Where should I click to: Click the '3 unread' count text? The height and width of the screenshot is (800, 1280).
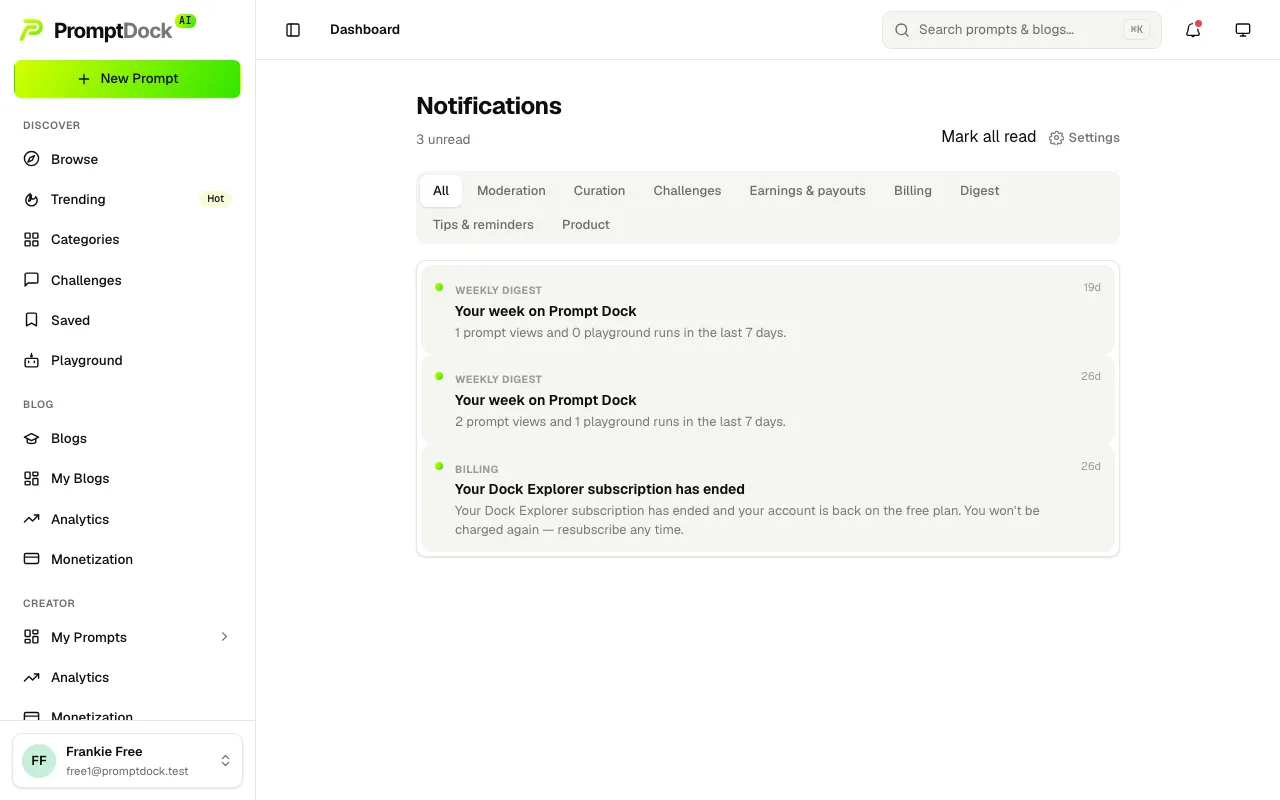tap(443, 140)
